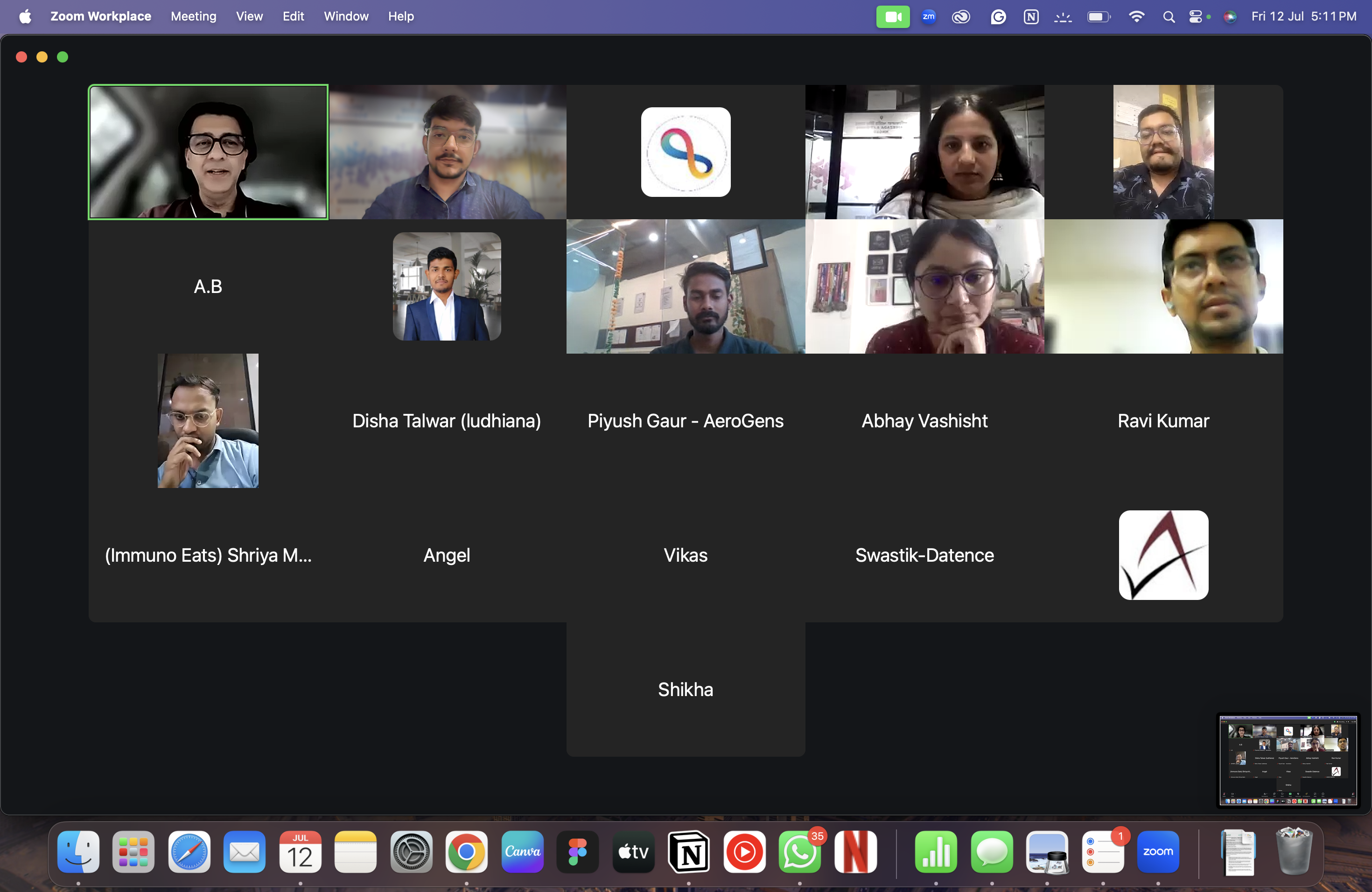1372x892 pixels.
Task: Open the View menu
Action: pyautogui.click(x=249, y=17)
